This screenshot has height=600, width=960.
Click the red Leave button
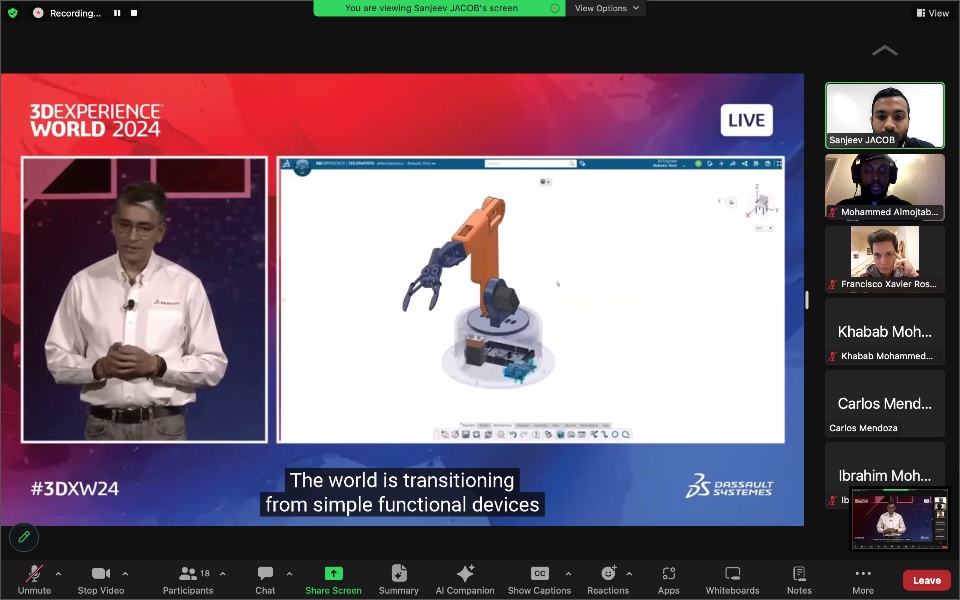[x=927, y=580]
